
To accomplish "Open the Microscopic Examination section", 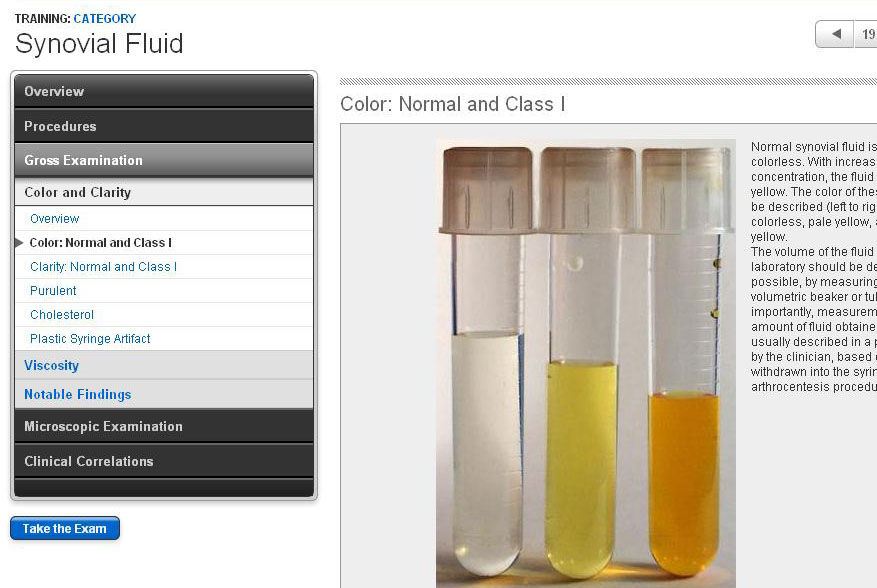I will pyautogui.click(x=164, y=426).
